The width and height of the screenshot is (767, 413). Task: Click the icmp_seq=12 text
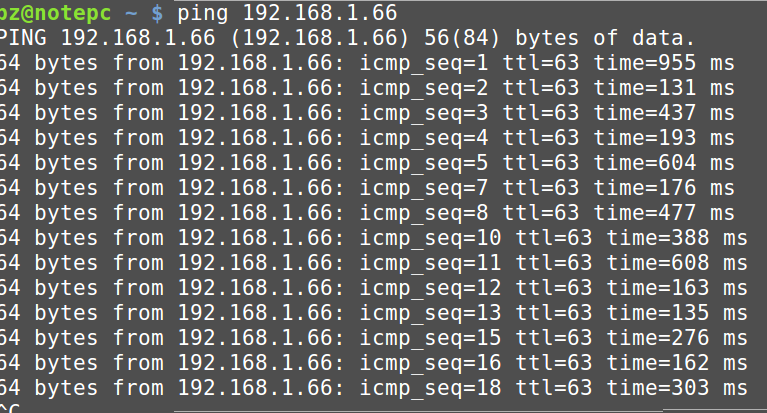coord(430,288)
